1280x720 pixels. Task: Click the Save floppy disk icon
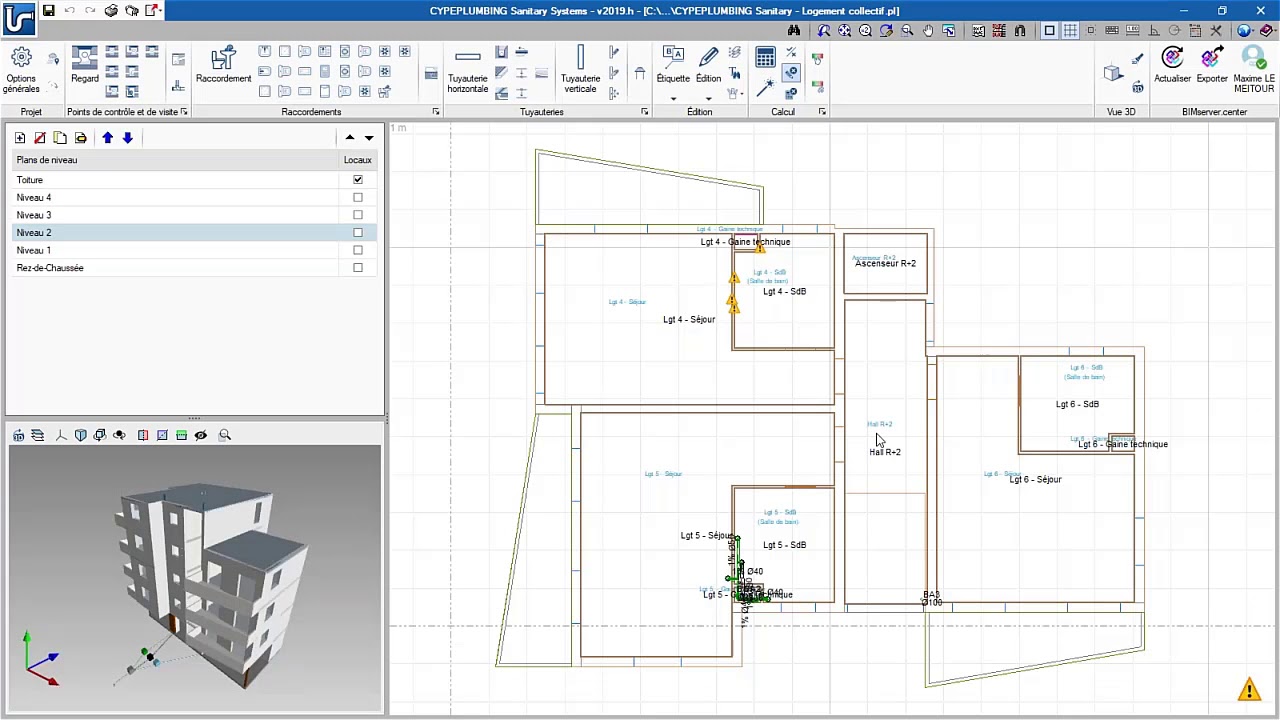(48, 11)
